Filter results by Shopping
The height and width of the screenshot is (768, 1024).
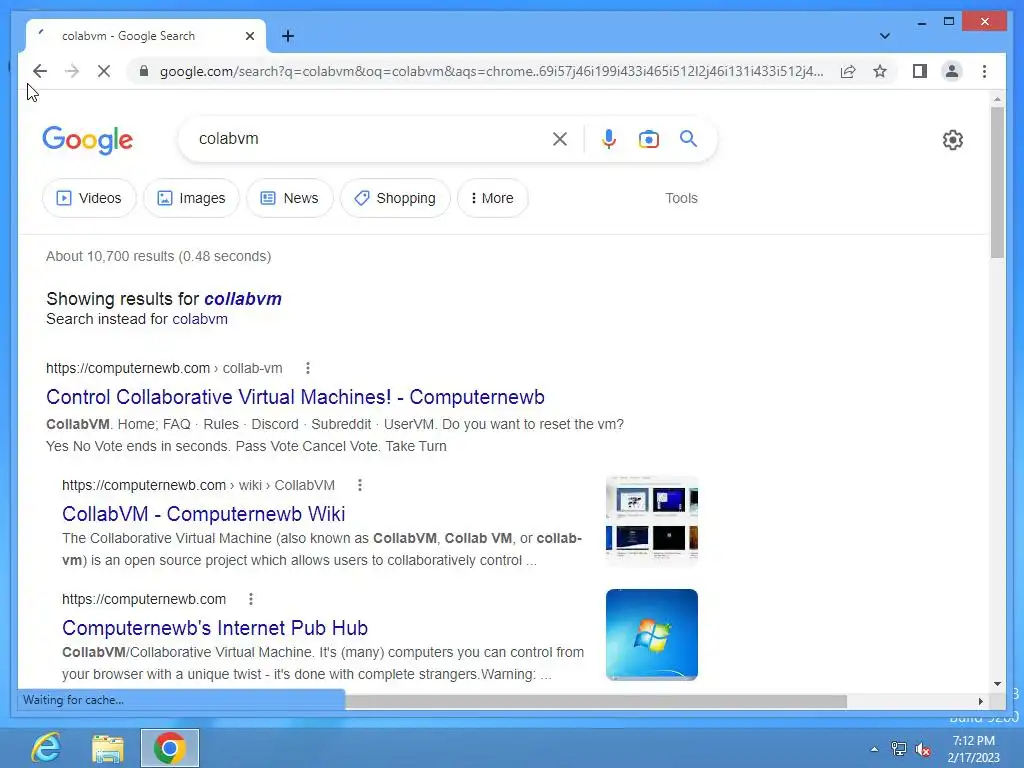(395, 198)
